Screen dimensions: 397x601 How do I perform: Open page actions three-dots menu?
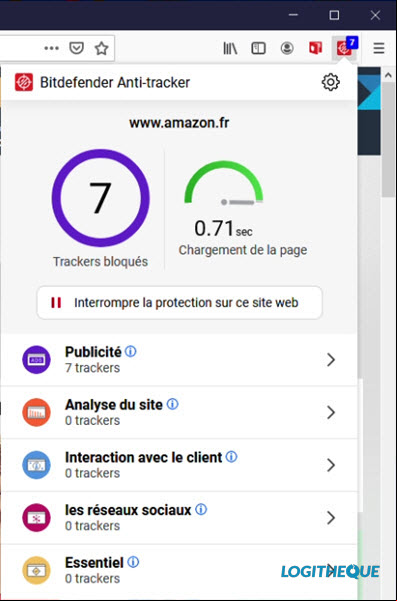[51, 48]
